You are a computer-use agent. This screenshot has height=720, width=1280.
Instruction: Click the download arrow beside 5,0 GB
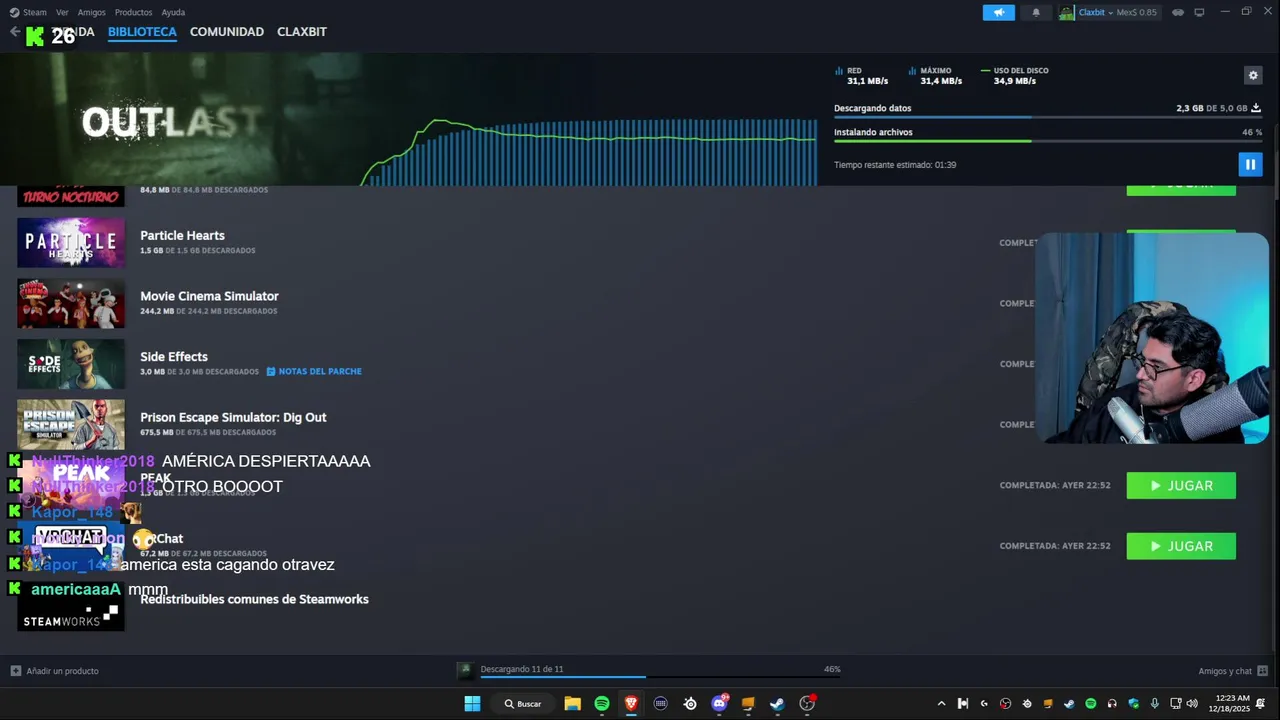(1256, 108)
